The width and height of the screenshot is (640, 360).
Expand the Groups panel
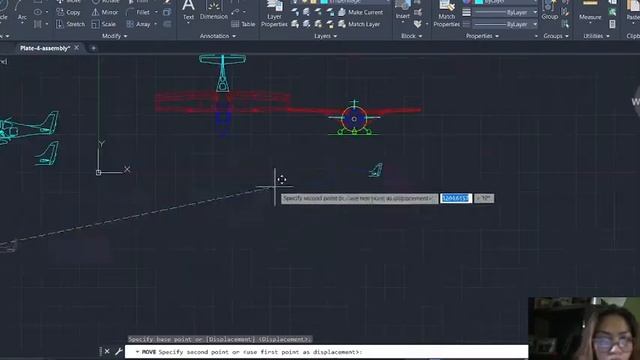coord(556,36)
